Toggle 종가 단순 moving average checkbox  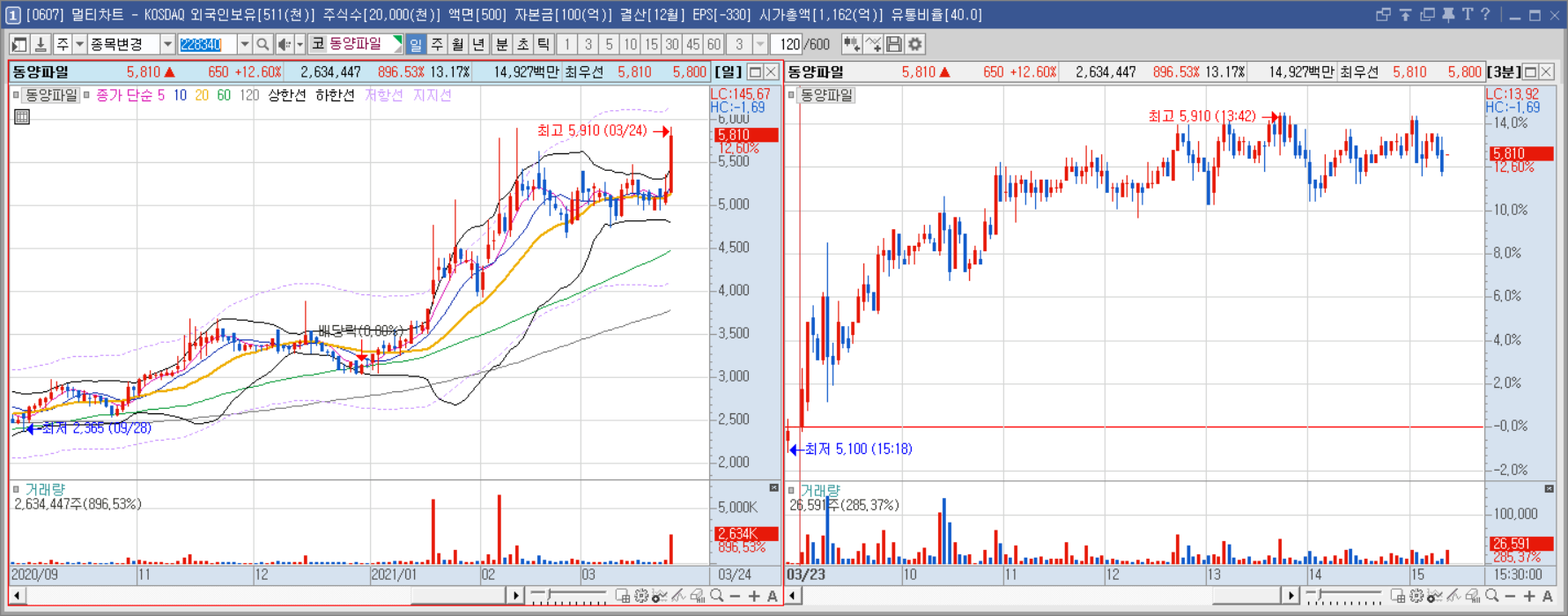pos(86,95)
